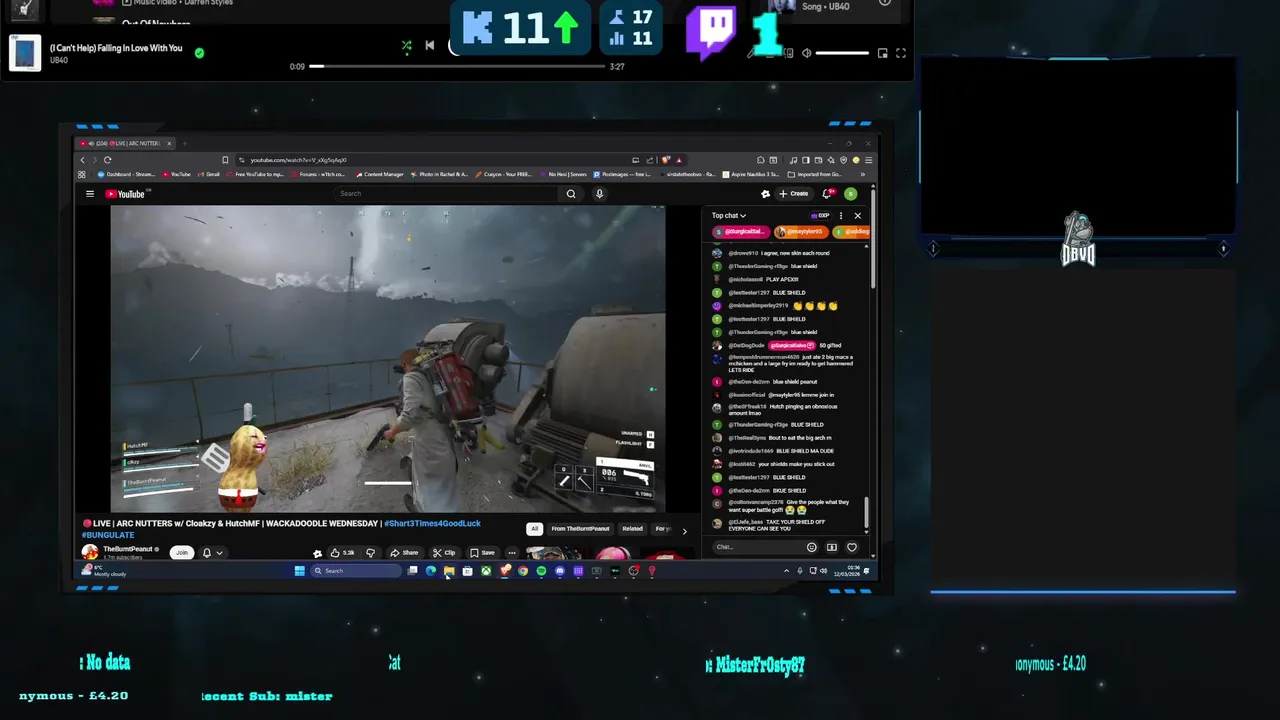
Task: Go back in the browser
Action: click(x=83, y=160)
